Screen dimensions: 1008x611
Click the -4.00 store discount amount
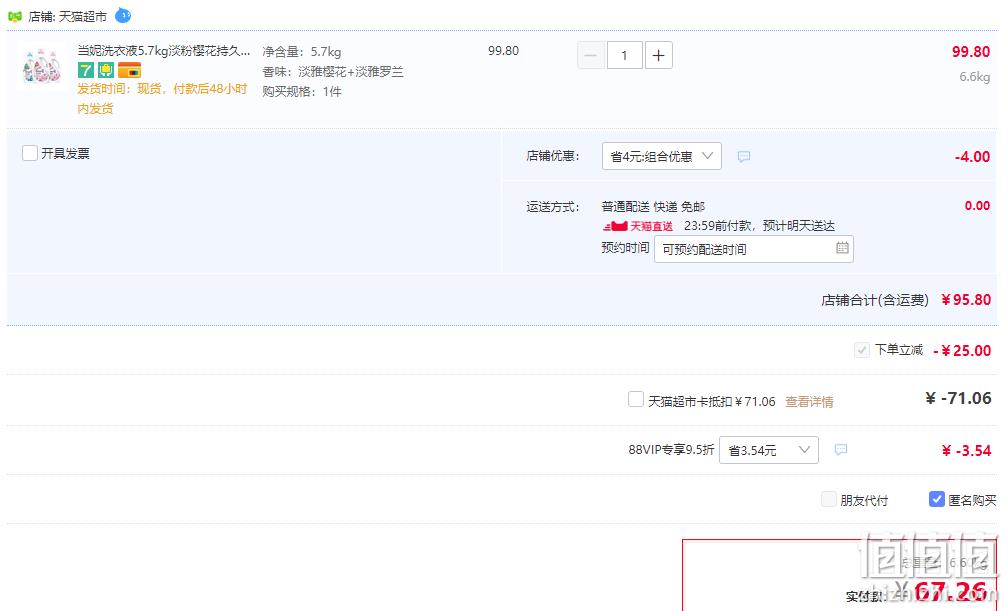(x=972, y=156)
